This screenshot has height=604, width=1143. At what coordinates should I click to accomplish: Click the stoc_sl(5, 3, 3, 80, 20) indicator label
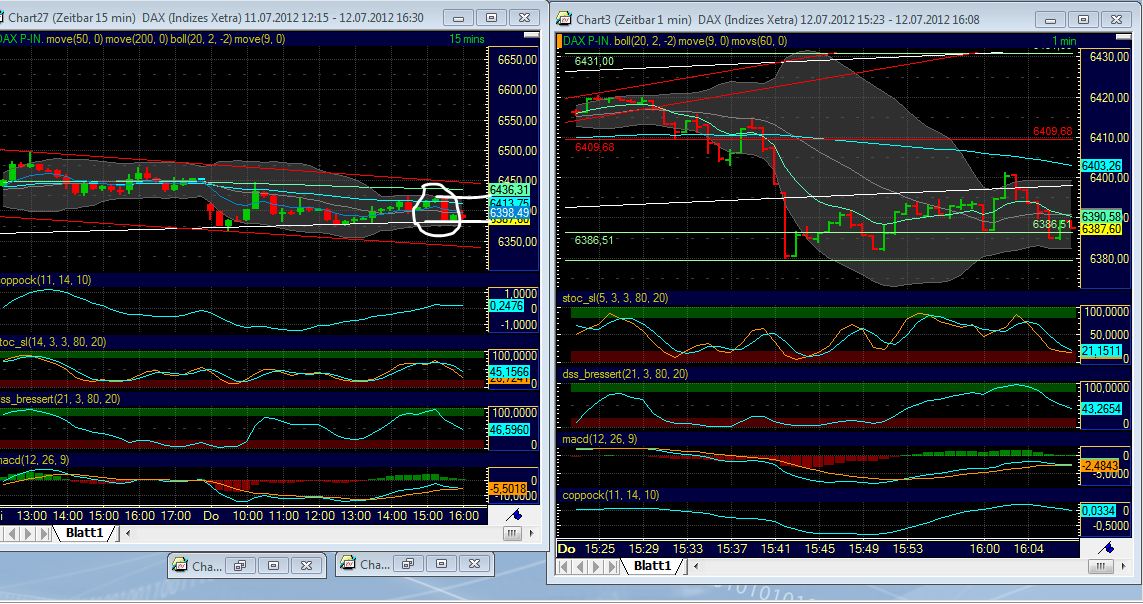(x=617, y=298)
